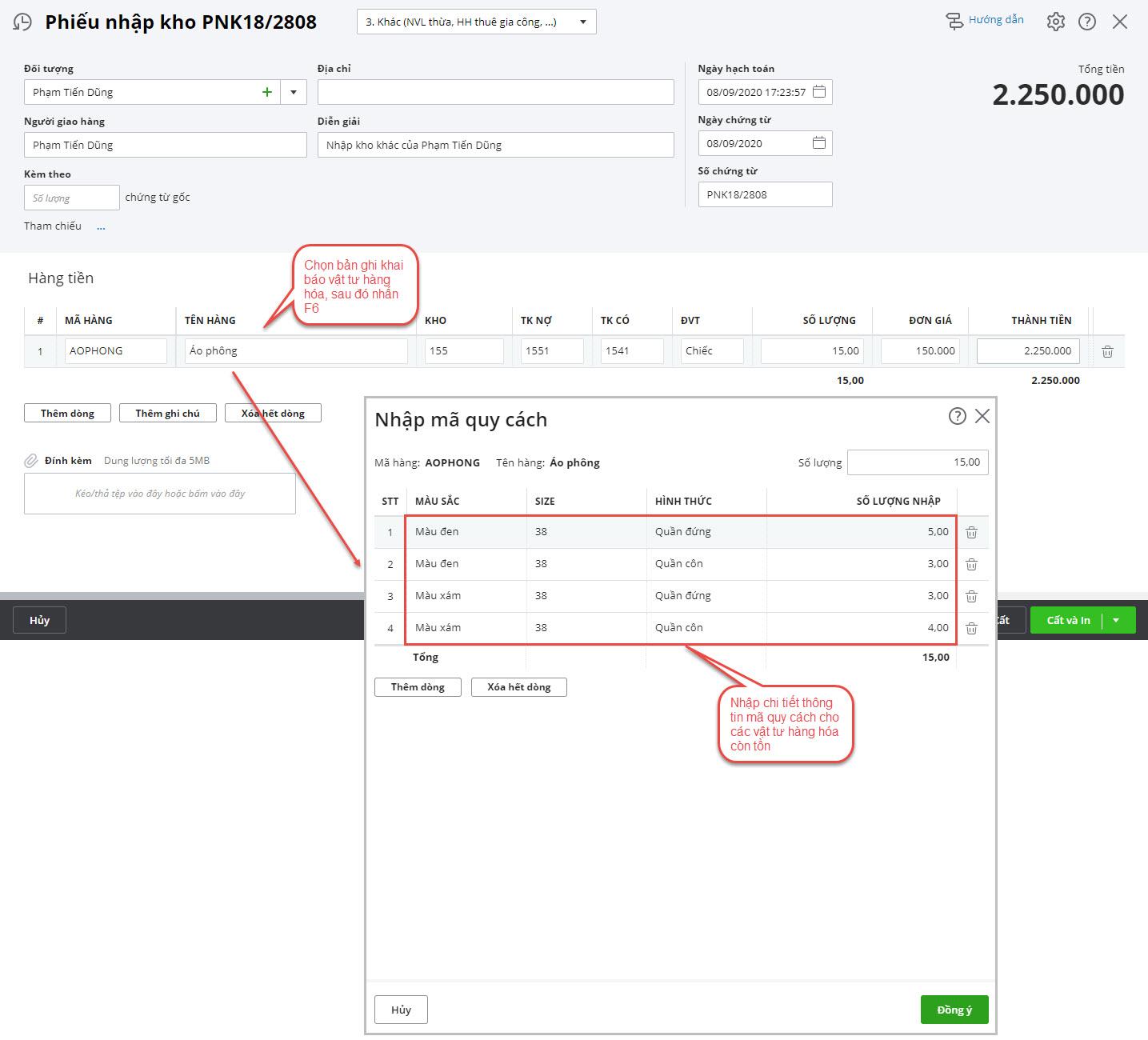The height and width of the screenshot is (1040, 1148).
Task: Click green plus to add new Đối tượng
Action: [x=267, y=92]
